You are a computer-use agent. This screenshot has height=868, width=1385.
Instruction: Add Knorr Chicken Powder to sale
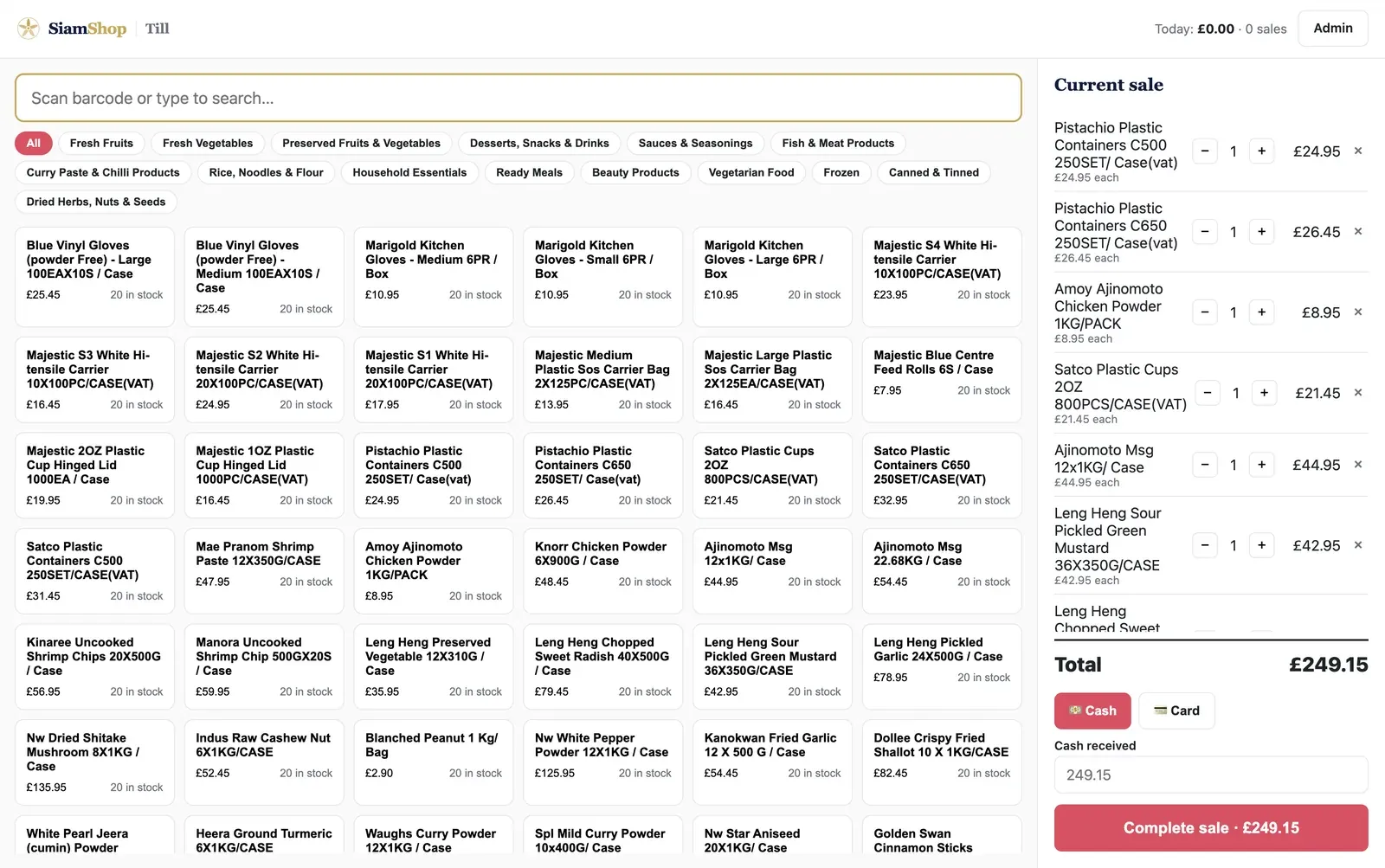[x=603, y=570]
